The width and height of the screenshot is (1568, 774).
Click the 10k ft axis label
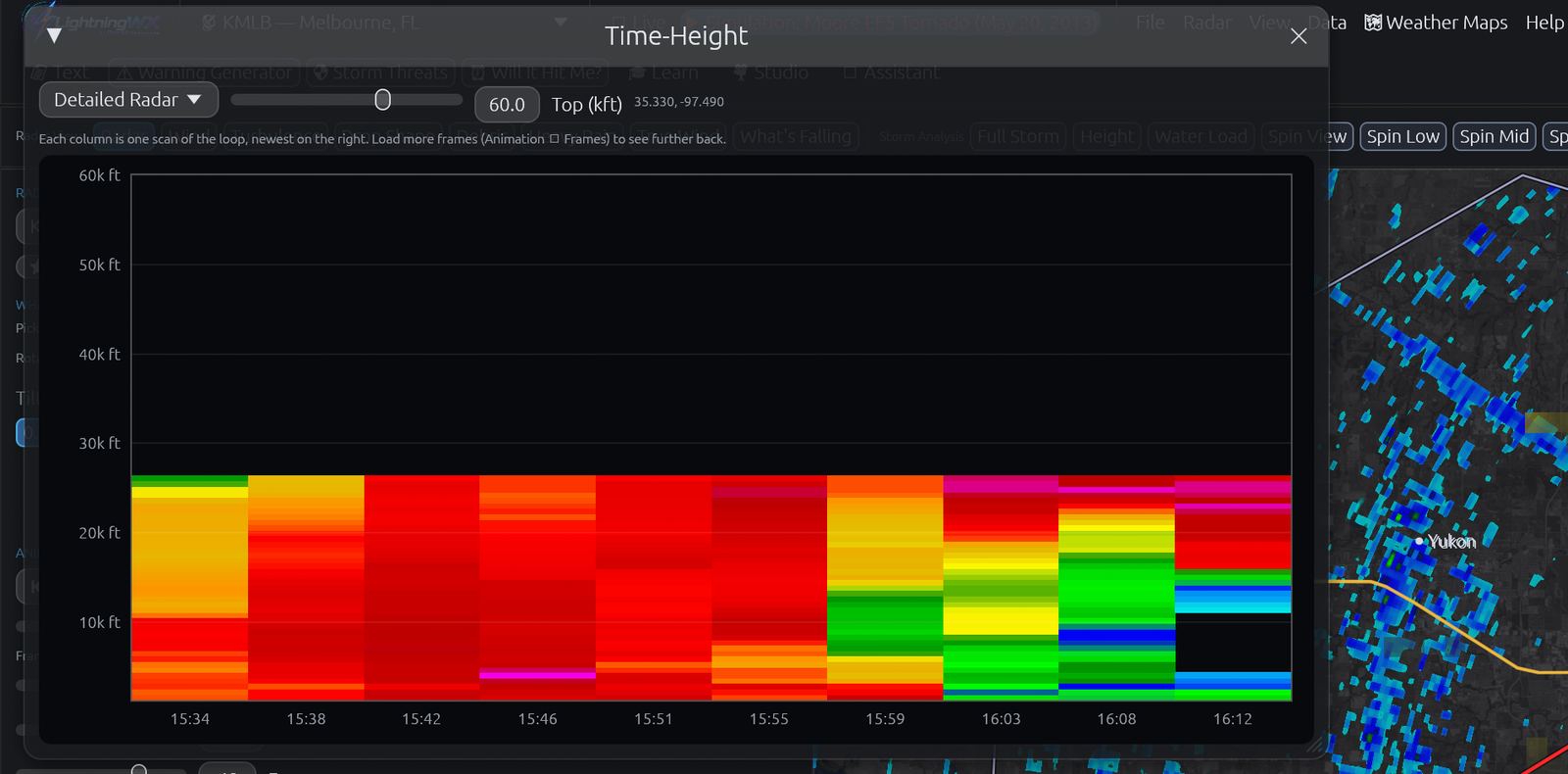pyautogui.click(x=99, y=622)
